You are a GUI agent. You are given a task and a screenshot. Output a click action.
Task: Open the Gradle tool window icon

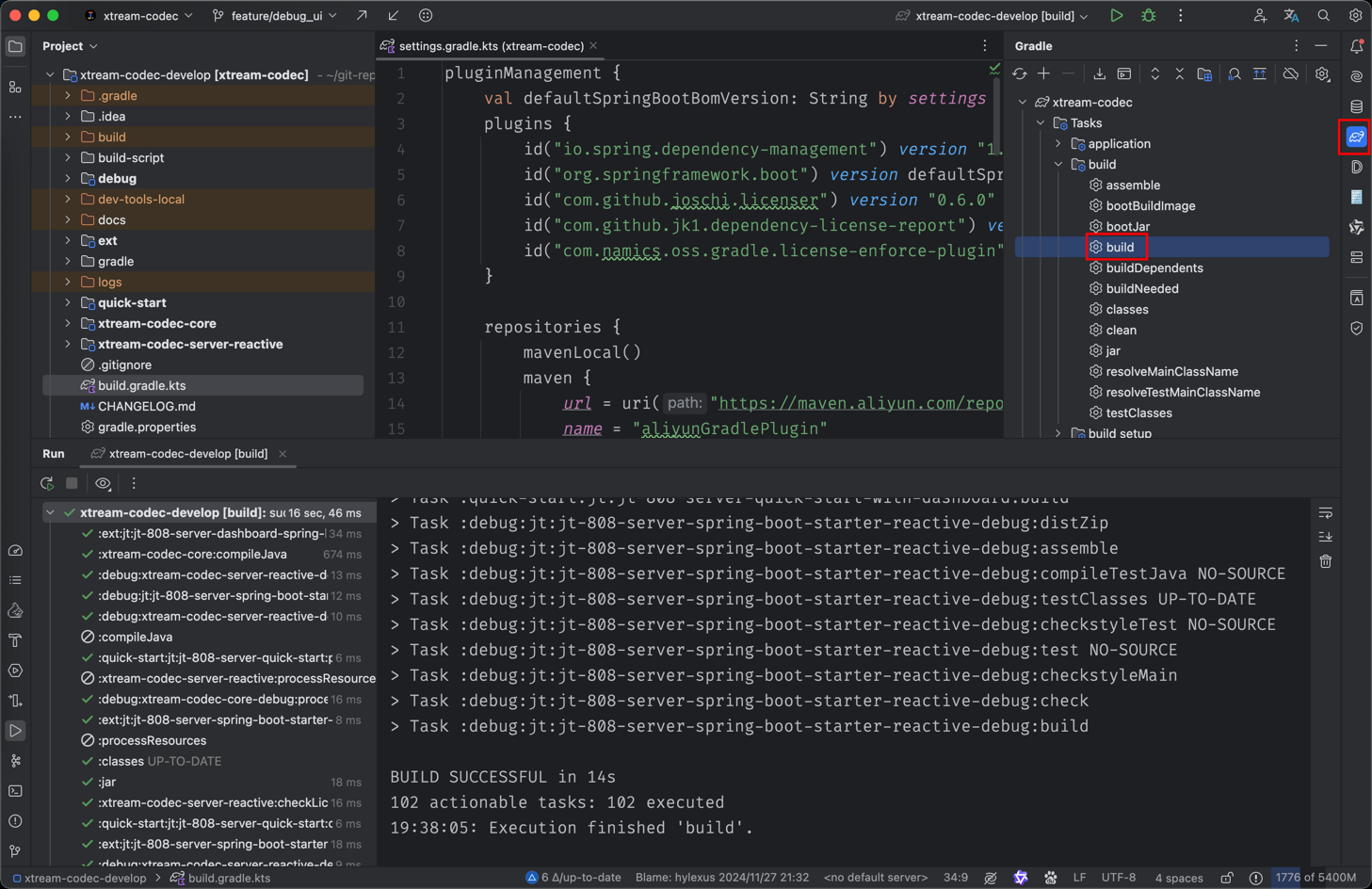coord(1356,137)
